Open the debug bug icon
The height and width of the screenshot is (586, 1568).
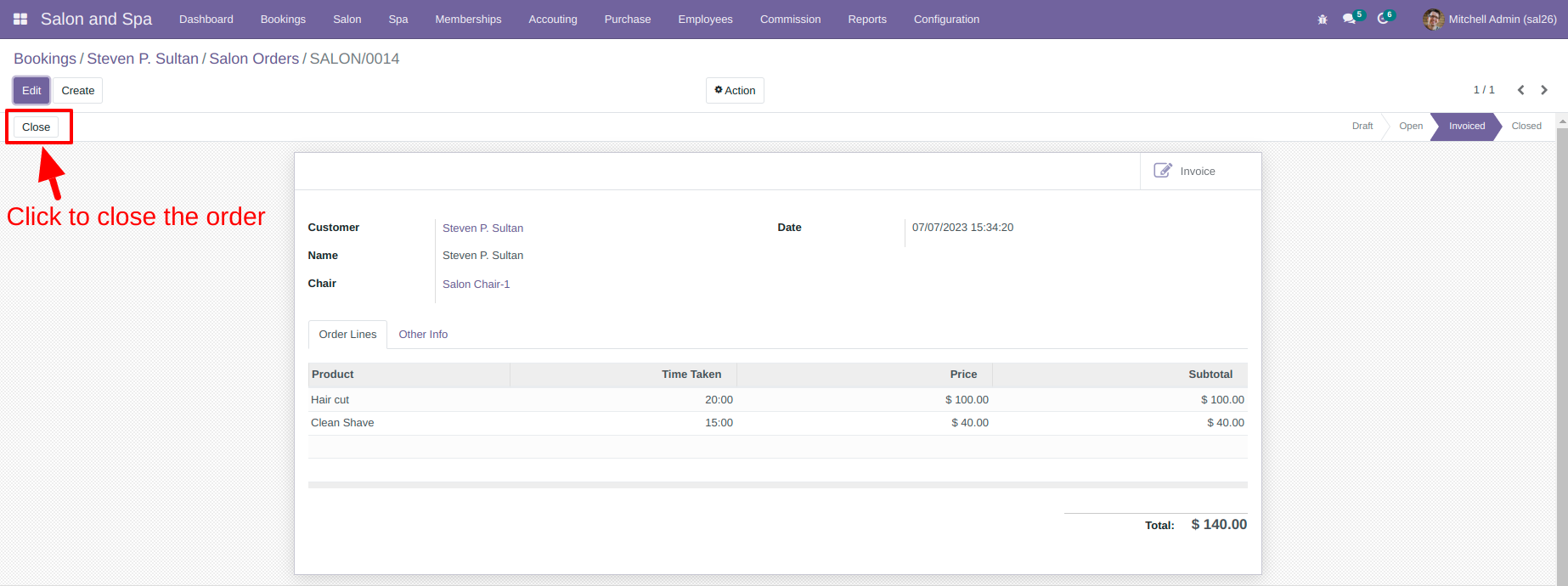point(1323,20)
